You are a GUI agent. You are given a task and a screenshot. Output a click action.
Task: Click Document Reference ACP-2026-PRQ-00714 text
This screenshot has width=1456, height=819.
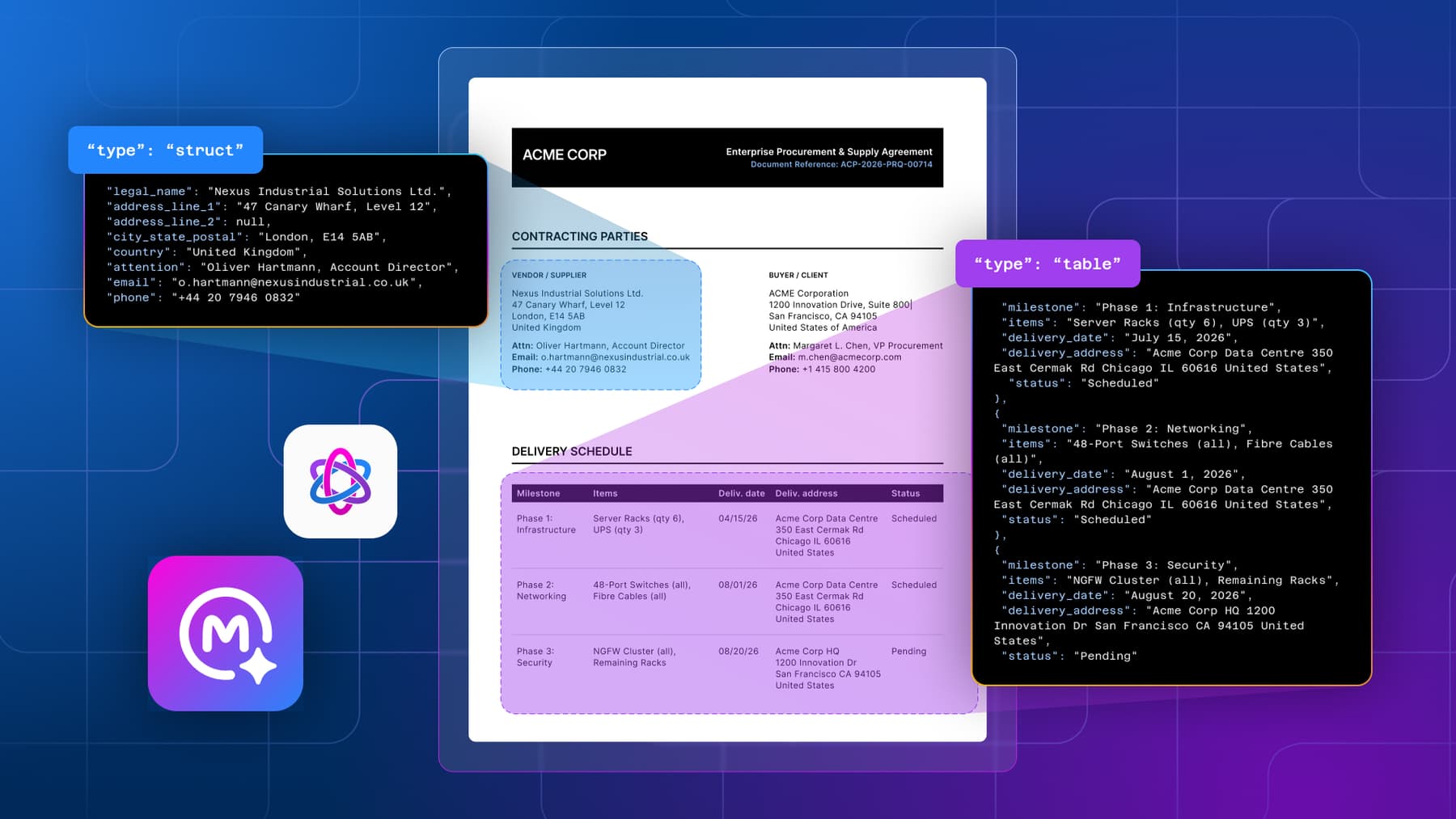pos(841,164)
